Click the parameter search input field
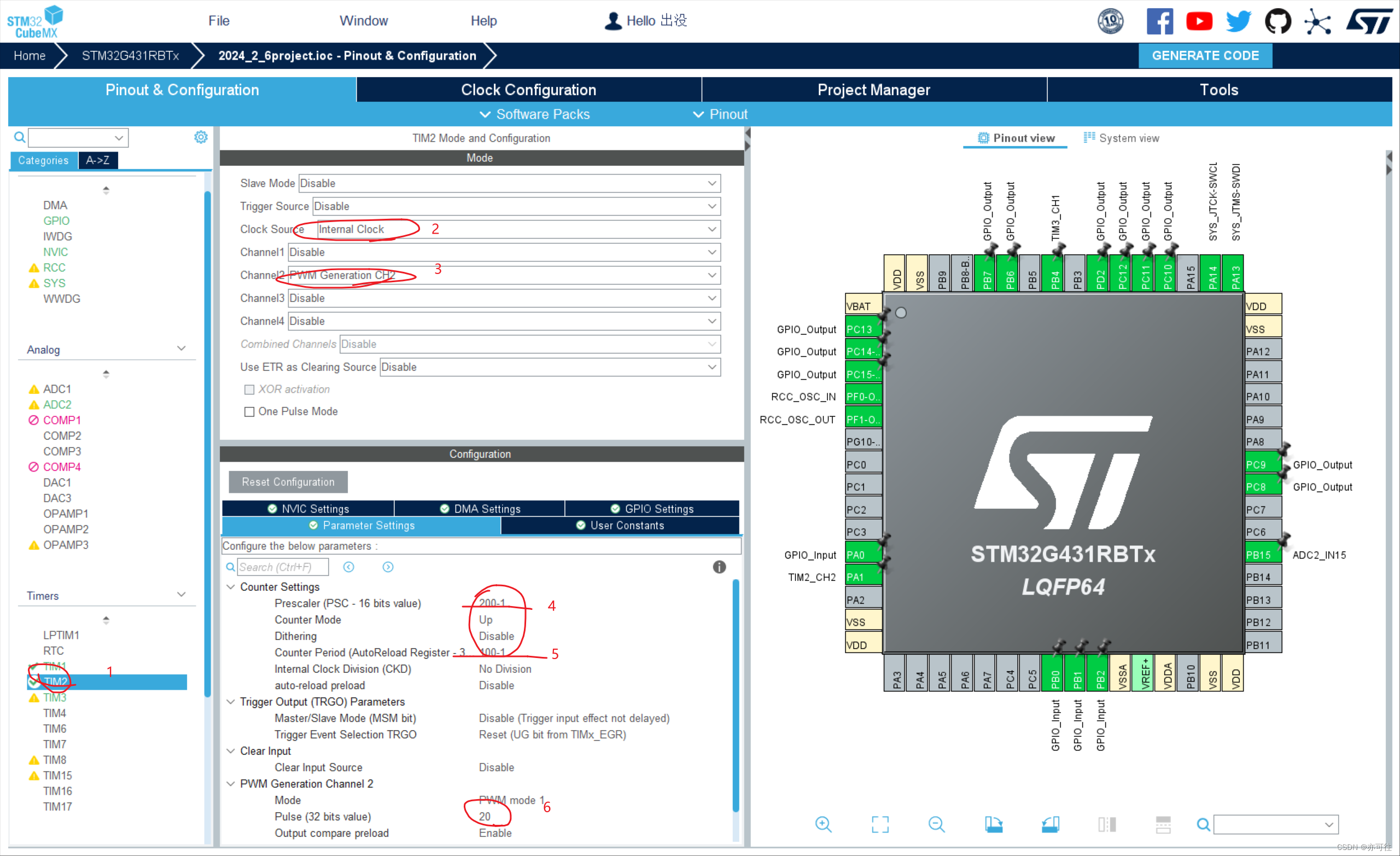Screen dimensions: 1400x856 click(x=282, y=567)
